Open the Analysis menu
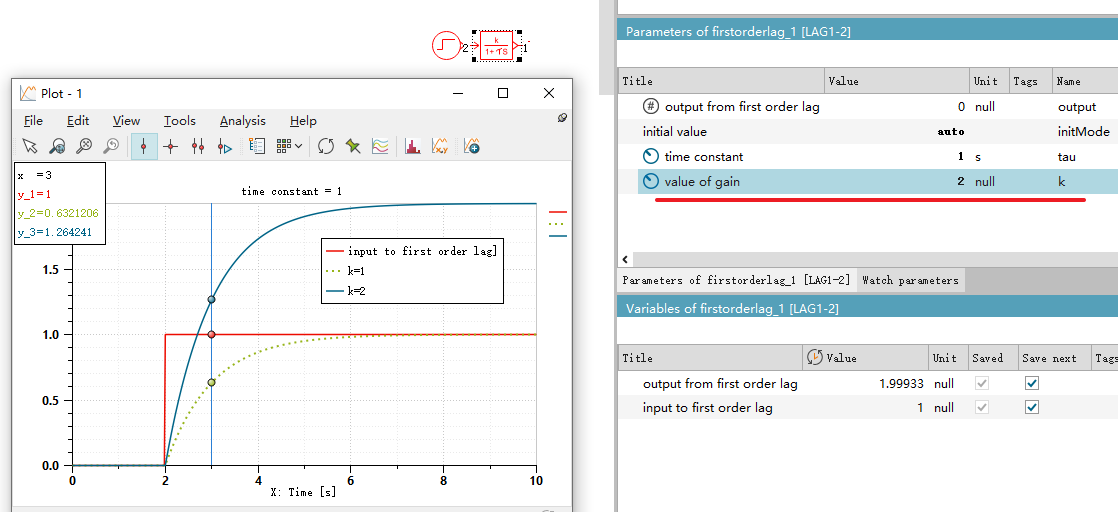Image resolution: width=1118 pixels, height=512 pixels. tap(242, 121)
